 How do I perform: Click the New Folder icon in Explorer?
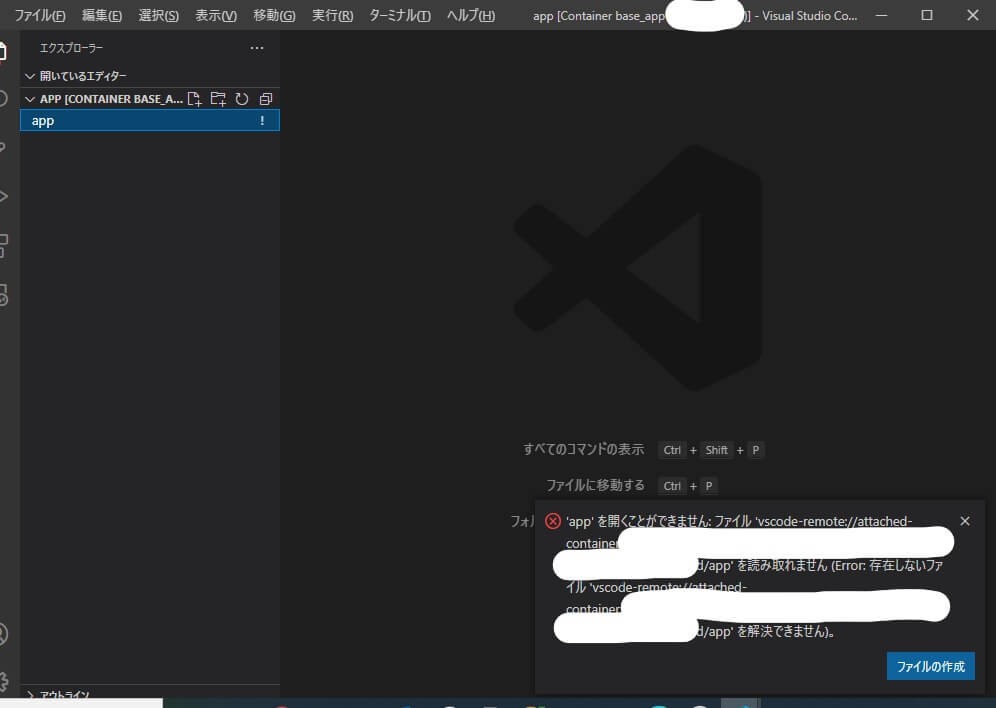[x=218, y=99]
